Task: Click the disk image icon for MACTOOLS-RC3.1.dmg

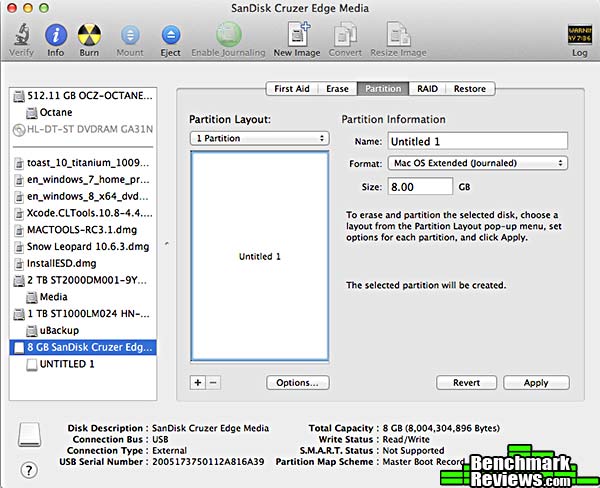Action: (19, 230)
